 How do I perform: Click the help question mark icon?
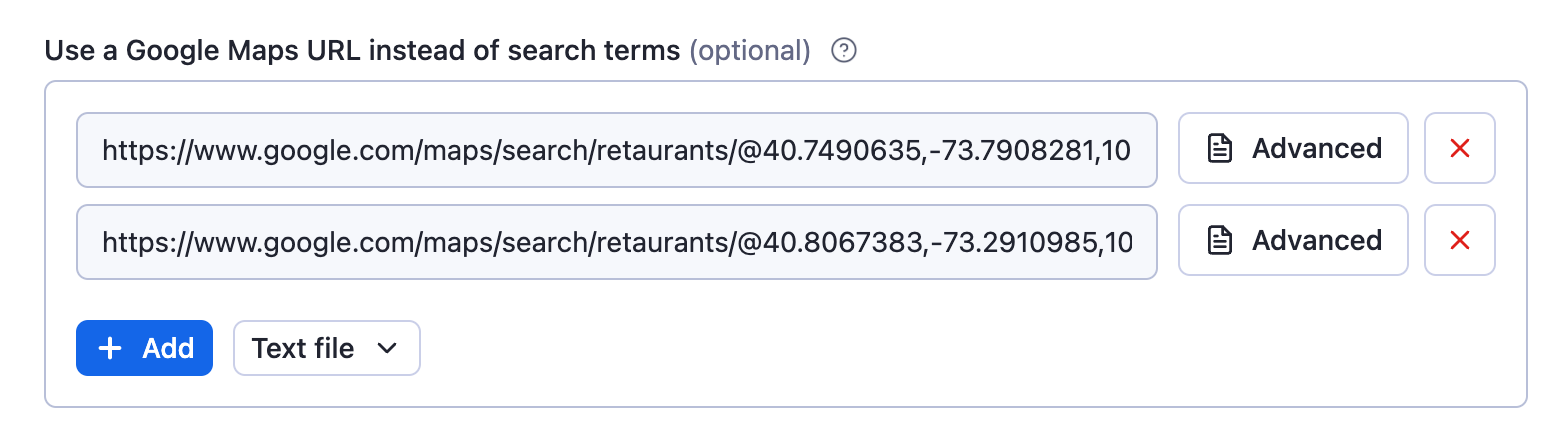point(844,51)
